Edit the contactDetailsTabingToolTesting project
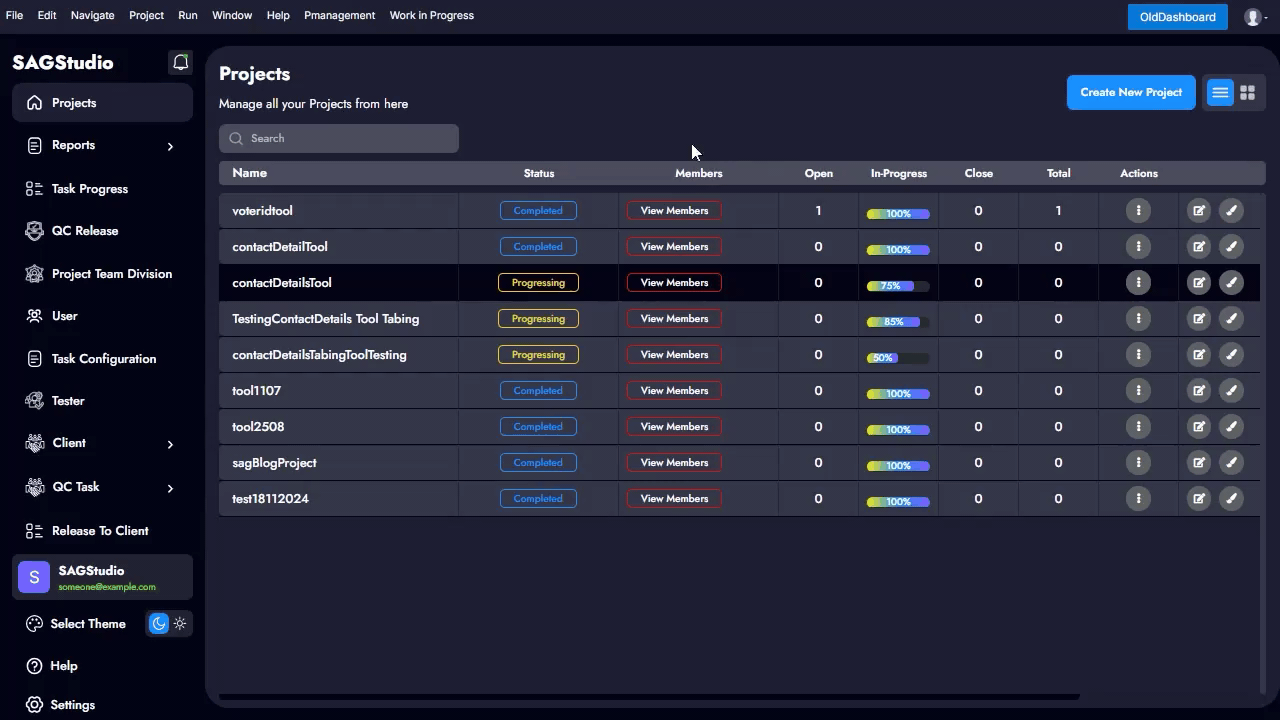The image size is (1280, 720). pyautogui.click(x=1198, y=355)
